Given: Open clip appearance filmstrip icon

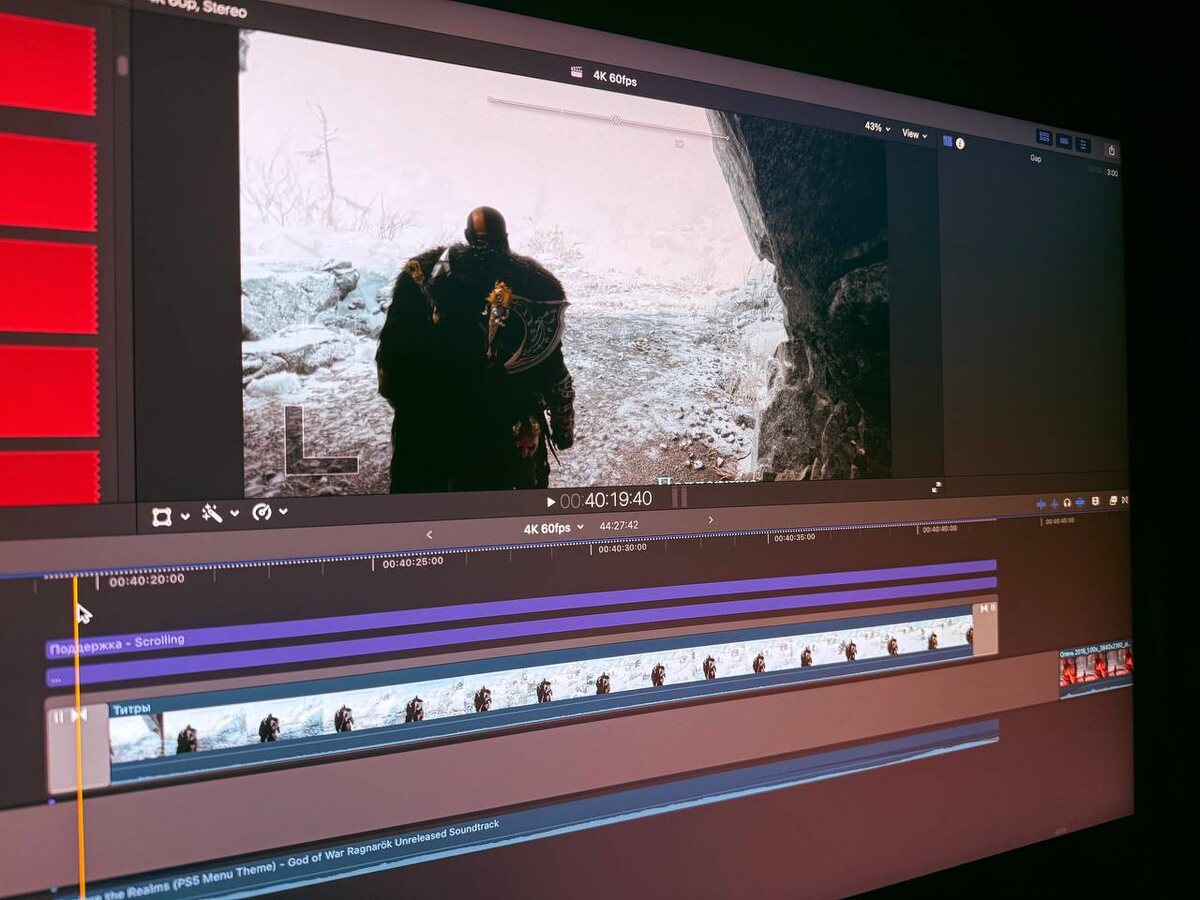Looking at the screenshot, I should tap(1096, 501).
